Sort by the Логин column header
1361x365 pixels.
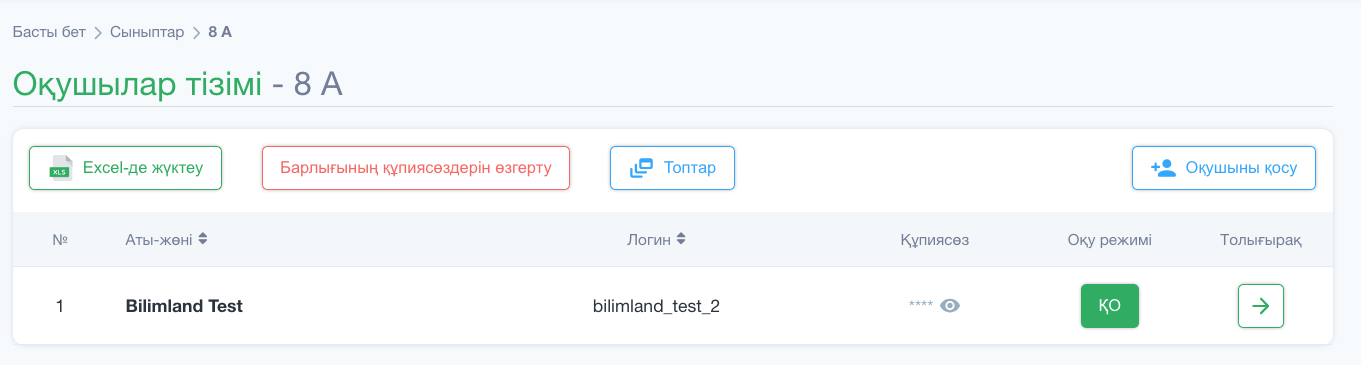(x=649, y=239)
